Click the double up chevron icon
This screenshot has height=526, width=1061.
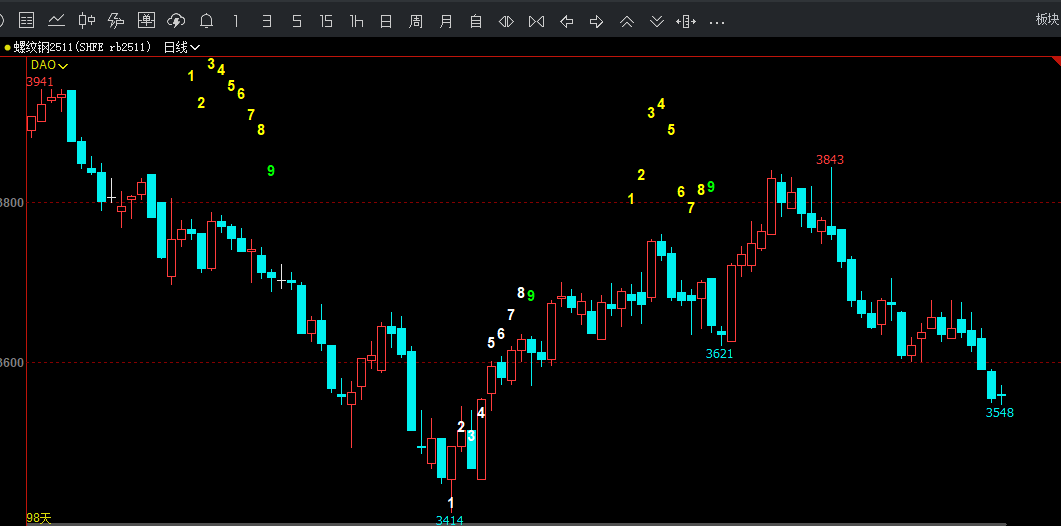[x=627, y=22]
